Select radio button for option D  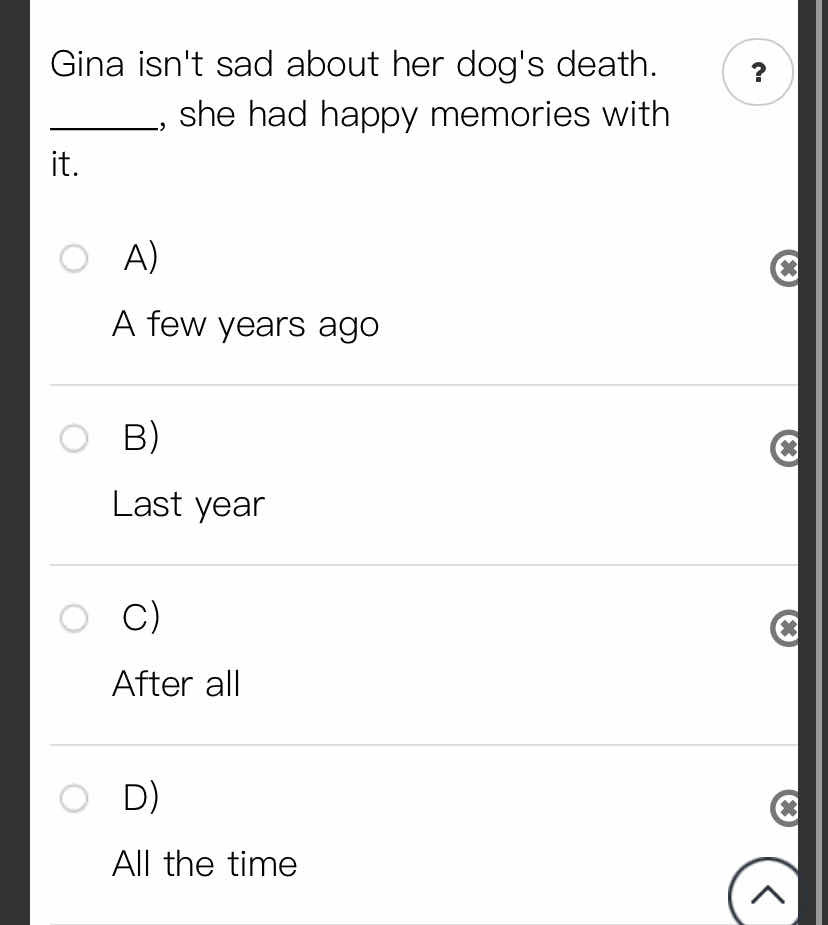(74, 798)
